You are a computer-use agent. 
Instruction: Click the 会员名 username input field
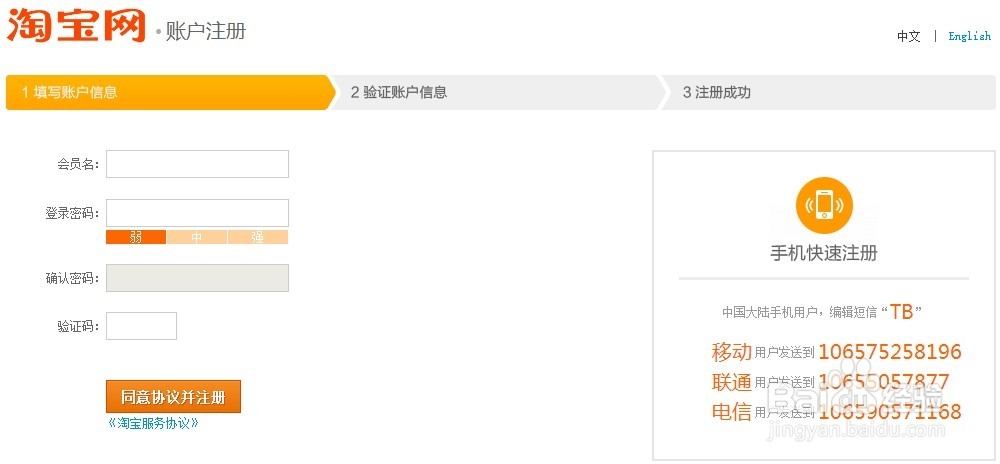197,164
